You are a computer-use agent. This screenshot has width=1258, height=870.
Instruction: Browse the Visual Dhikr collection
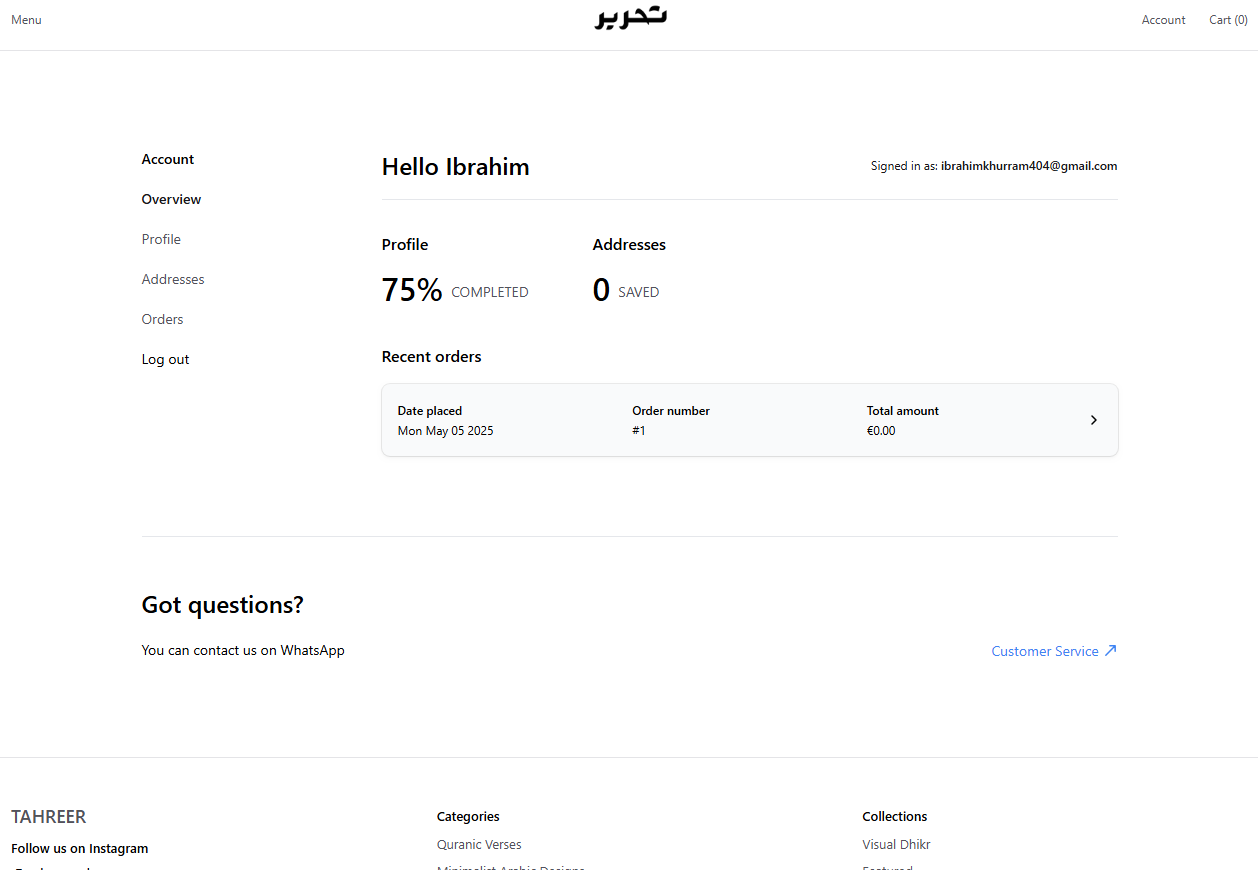click(x=896, y=844)
